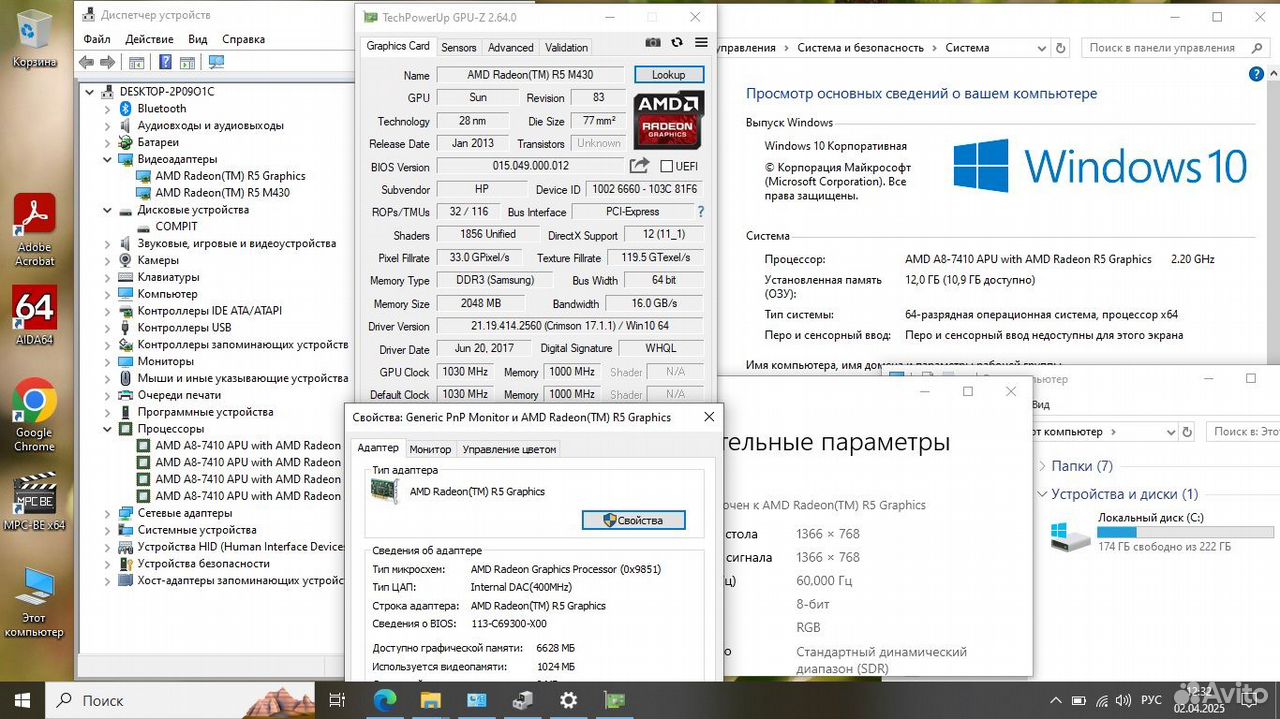Click the help icon in the Control Panel System window
Viewport: 1280px width, 719px height.
click(x=1256, y=75)
